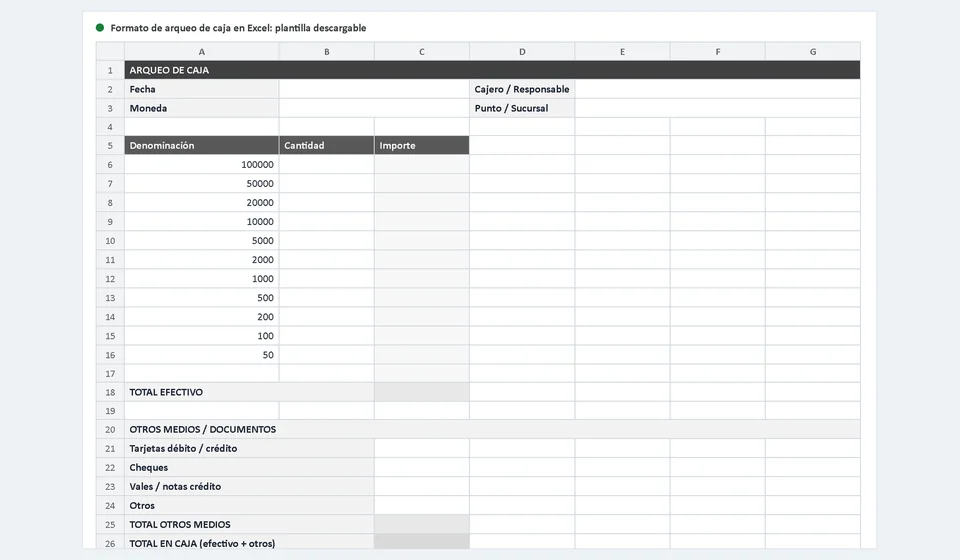Click the Cajero / Responsable value cell
Image resolution: width=960 pixels, height=560 pixels.
tap(718, 89)
